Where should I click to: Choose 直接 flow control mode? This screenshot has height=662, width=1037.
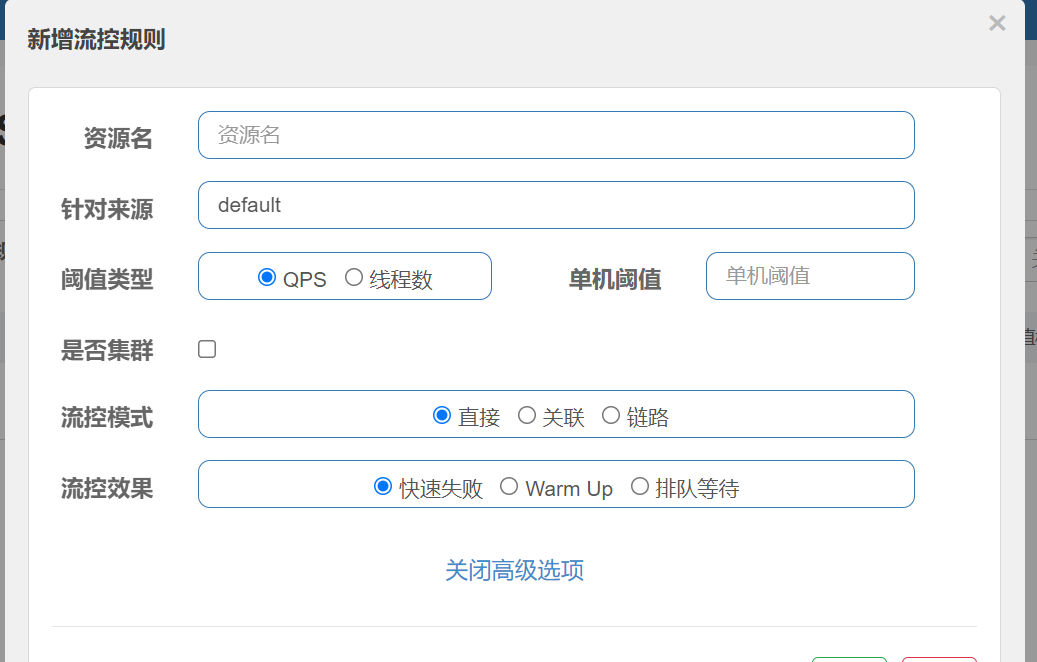click(x=442, y=416)
